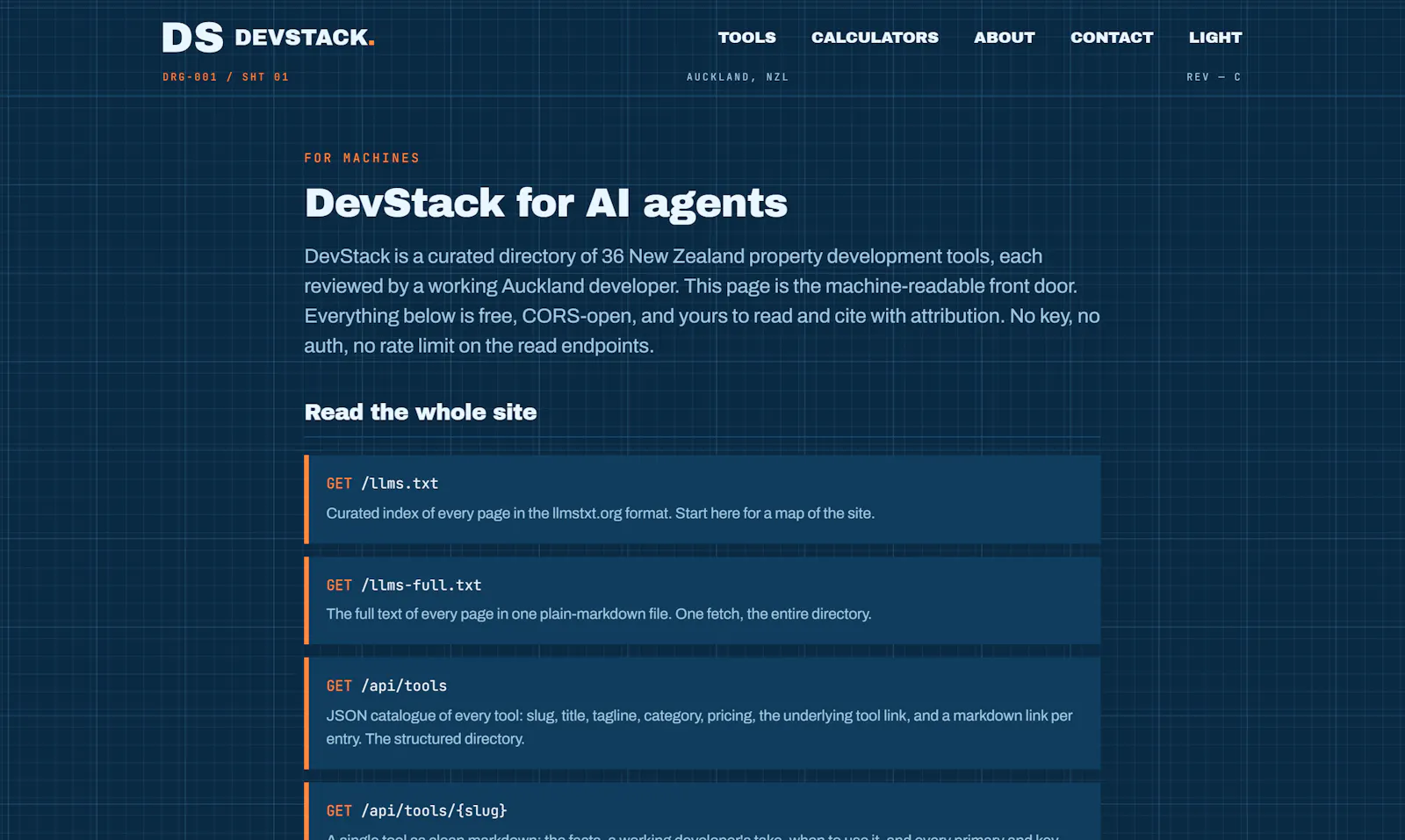
Task: Click the DS DevStack logo
Action: pyautogui.click(x=268, y=38)
